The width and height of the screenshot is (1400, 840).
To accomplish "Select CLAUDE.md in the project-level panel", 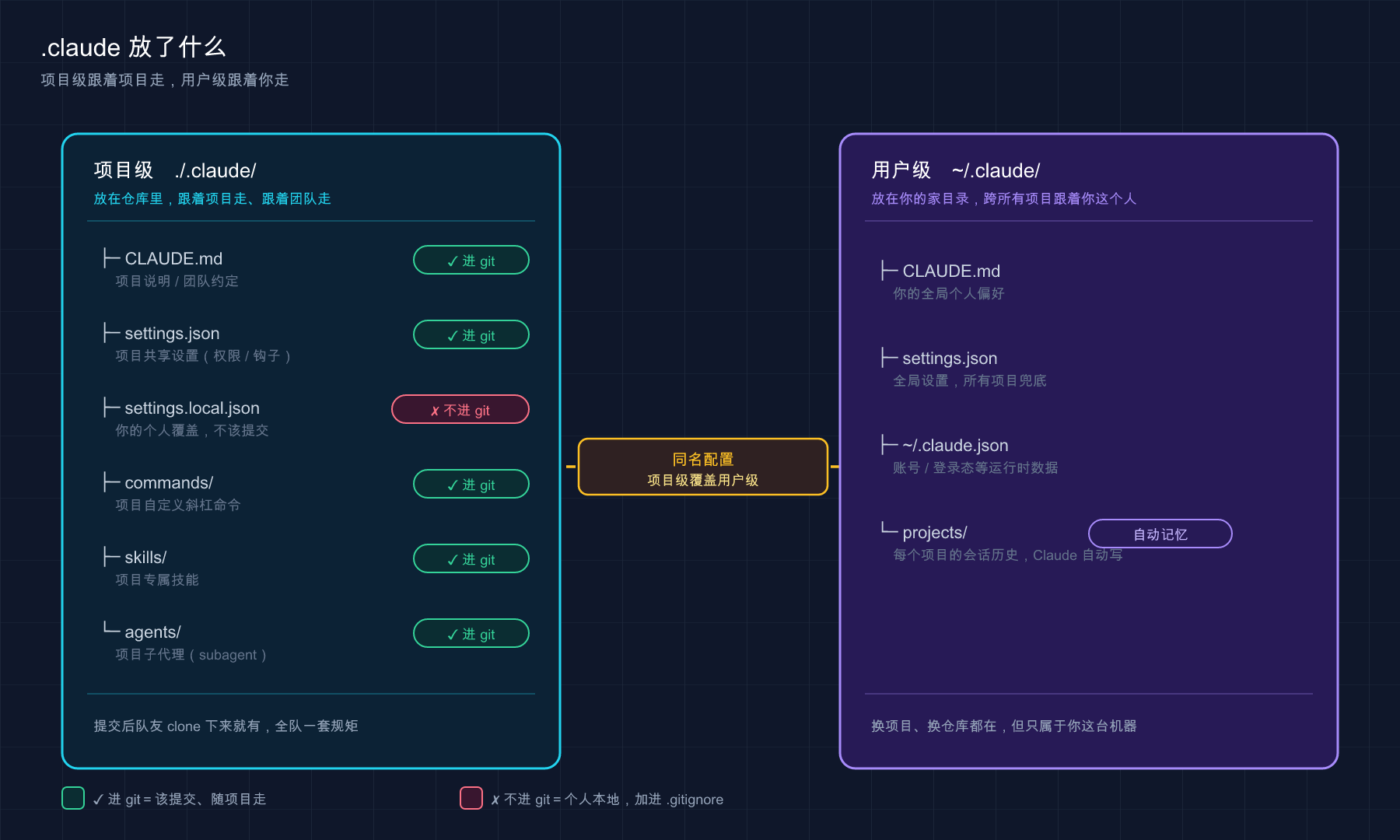I will [173, 259].
